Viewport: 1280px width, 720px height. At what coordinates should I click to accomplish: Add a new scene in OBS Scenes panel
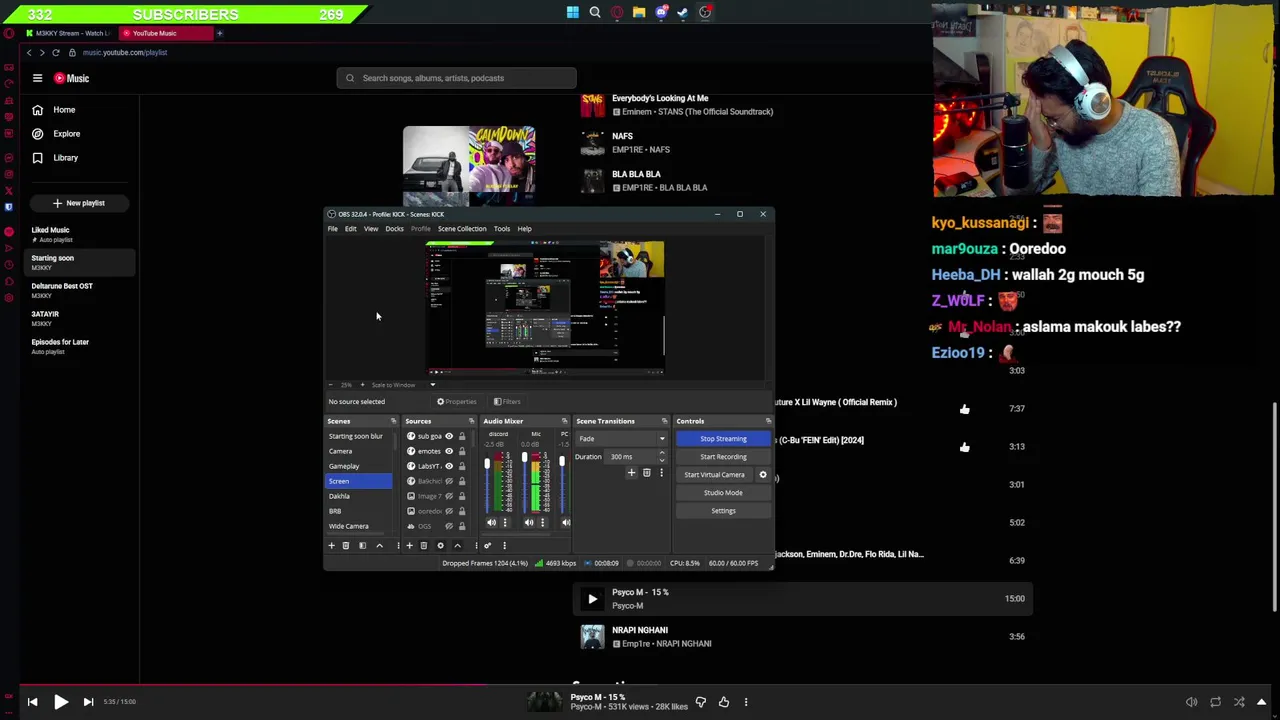coord(331,546)
